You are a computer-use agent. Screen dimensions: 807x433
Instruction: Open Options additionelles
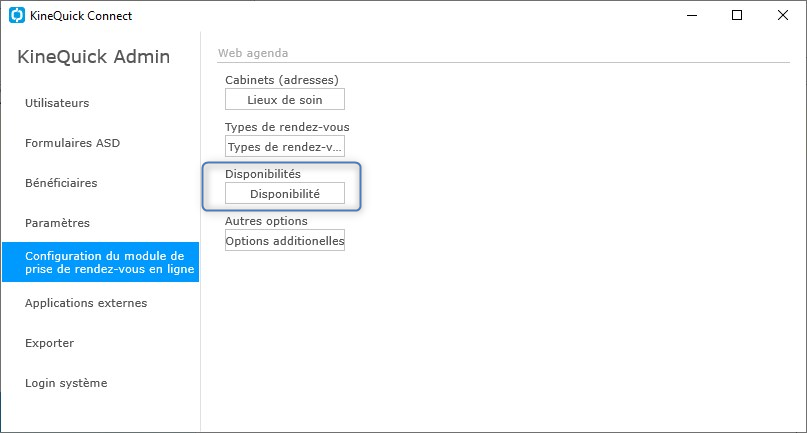(285, 240)
